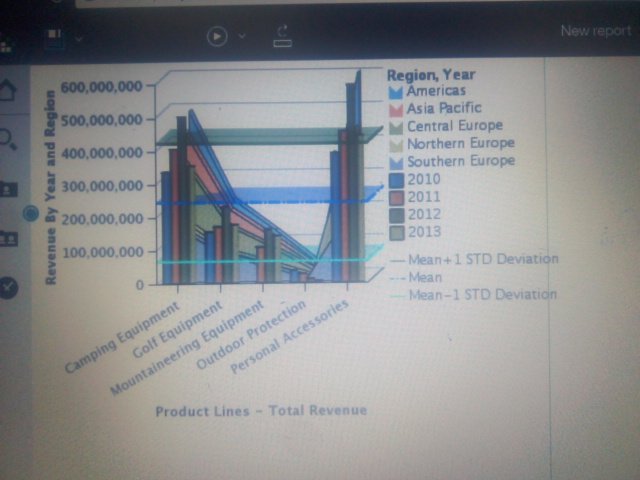Select the Camping Equipment axis label
640x480 pixels.
point(122,337)
